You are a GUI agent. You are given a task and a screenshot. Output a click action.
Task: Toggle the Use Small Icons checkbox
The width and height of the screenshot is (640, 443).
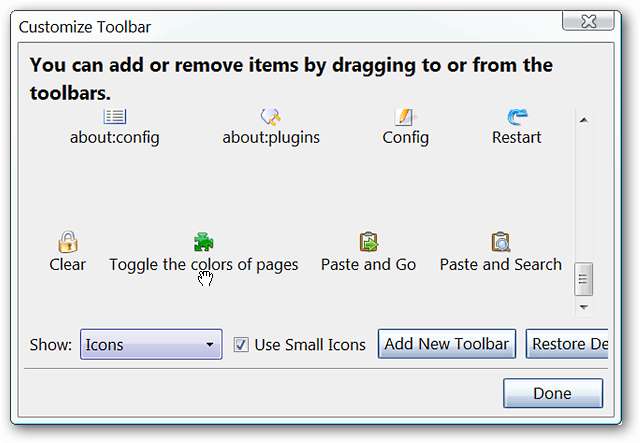pos(241,345)
